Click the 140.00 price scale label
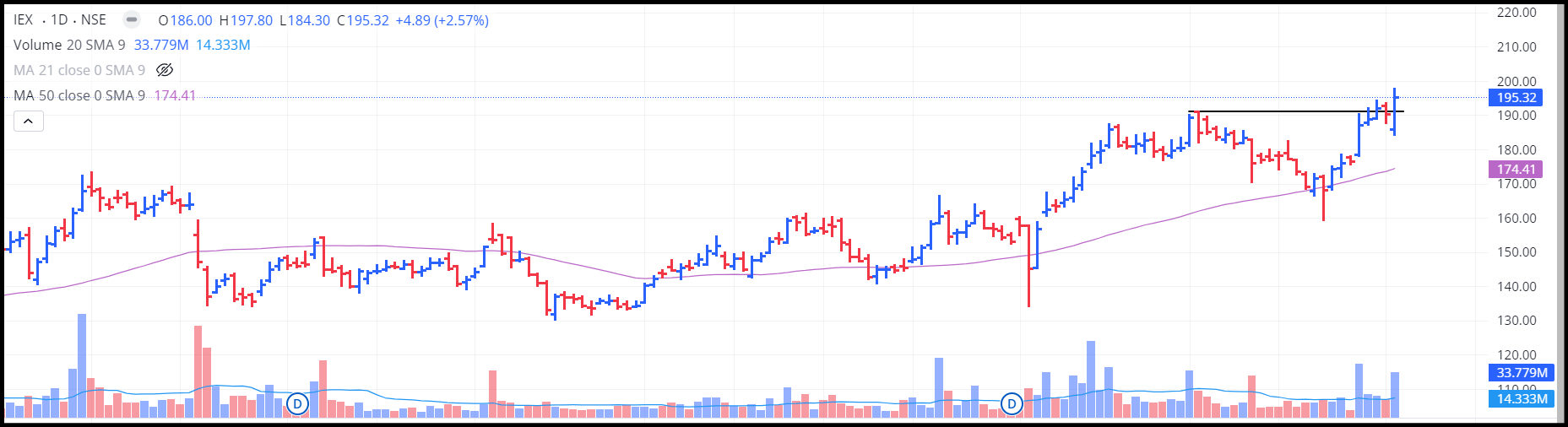1568x427 pixels. pyautogui.click(x=1516, y=286)
